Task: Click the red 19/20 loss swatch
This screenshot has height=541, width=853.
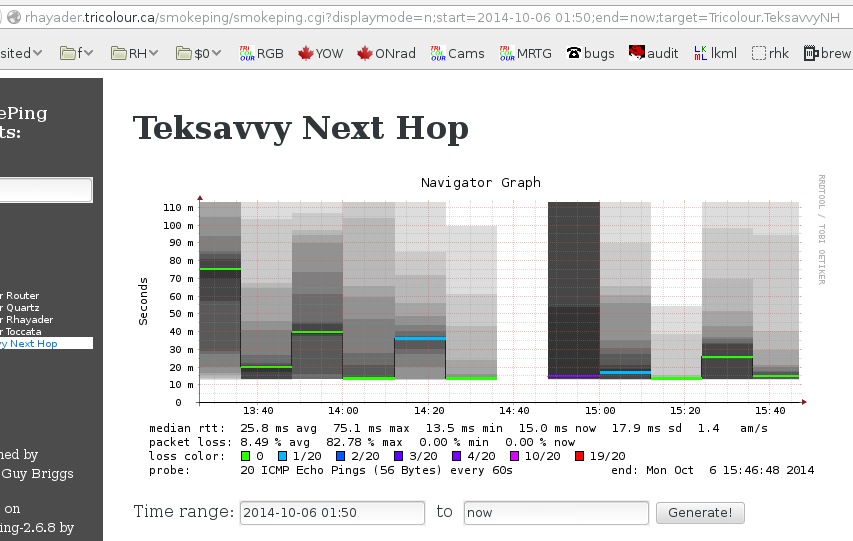Action: click(x=579, y=456)
